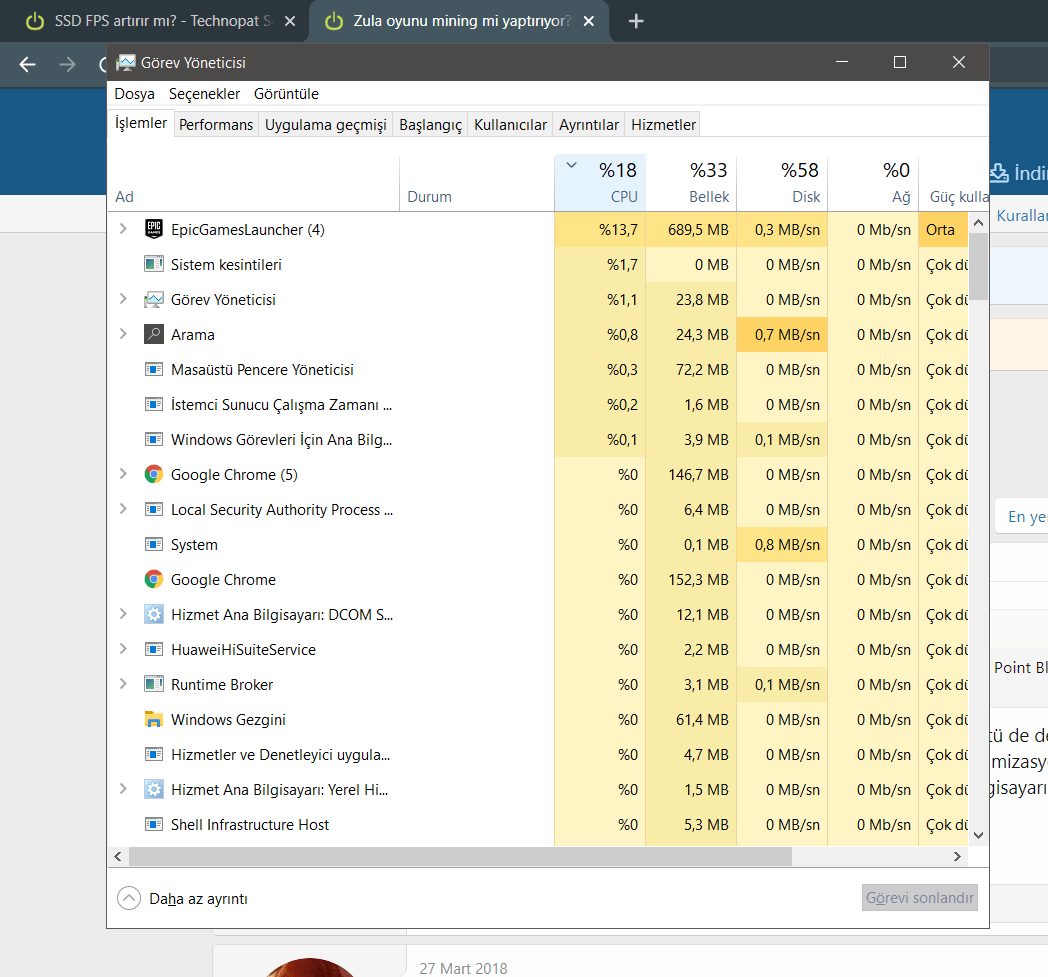Click the horizontal scrollbar thumb
This screenshot has height=977, width=1048.
[x=461, y=857]
